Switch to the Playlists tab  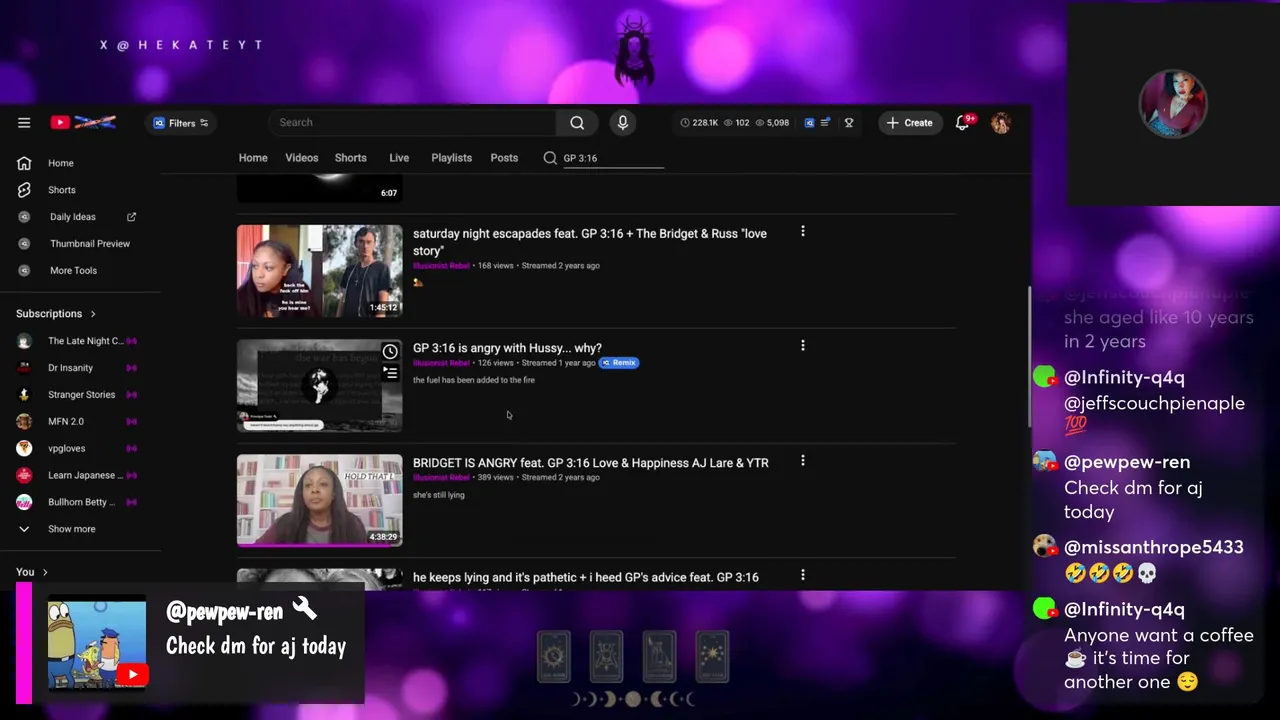click(451, 158)
